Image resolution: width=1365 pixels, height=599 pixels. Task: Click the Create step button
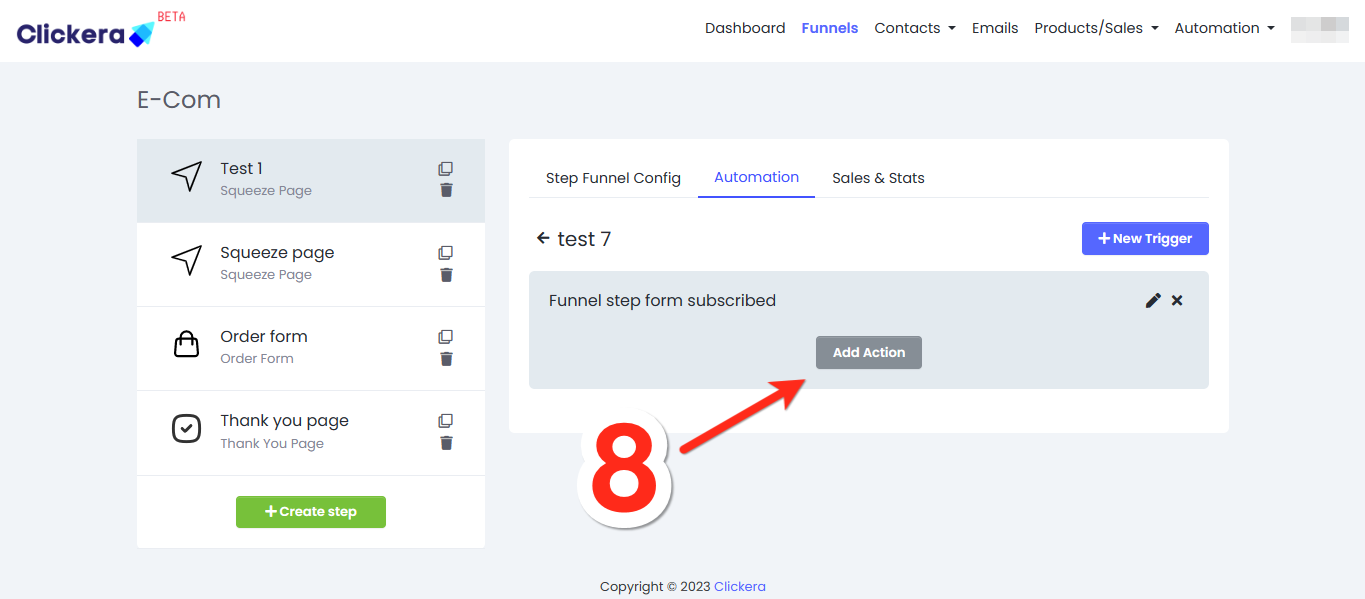[311, 511]
